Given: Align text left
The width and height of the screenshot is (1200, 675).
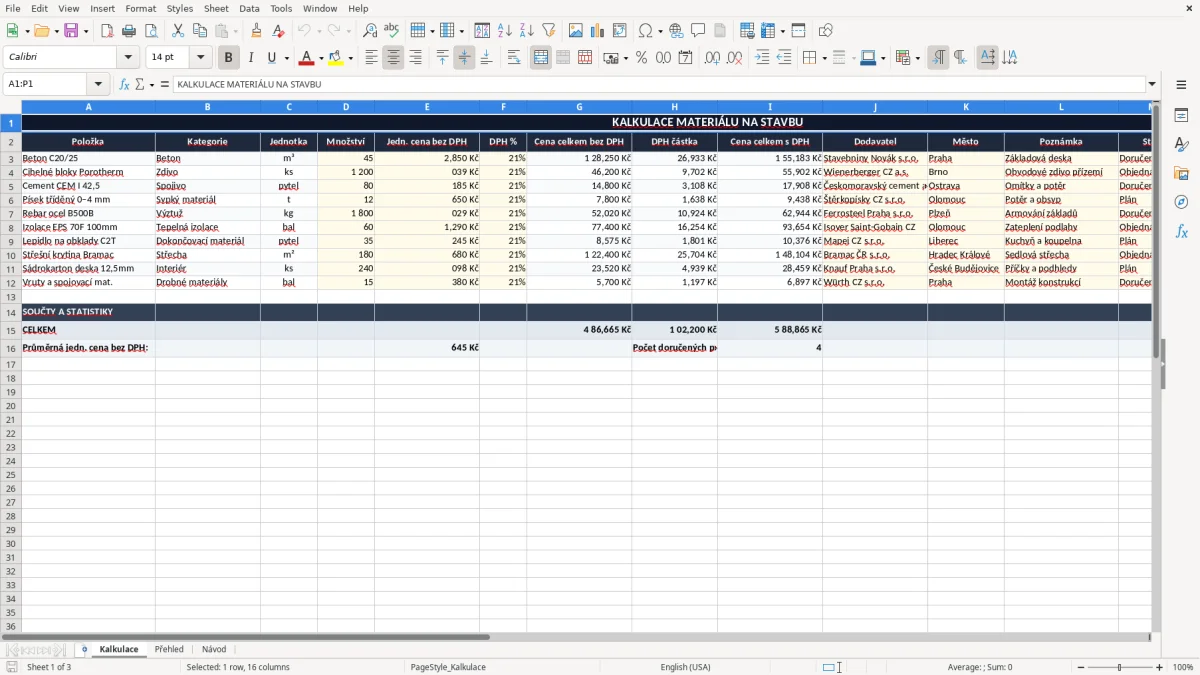Looking at the screenshot, I should (371, 58).
